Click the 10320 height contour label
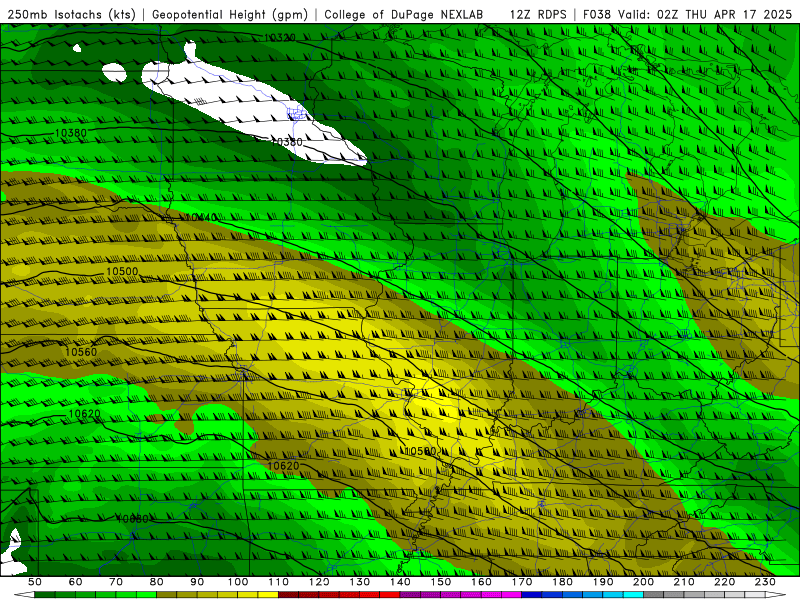 pos(280,38)
